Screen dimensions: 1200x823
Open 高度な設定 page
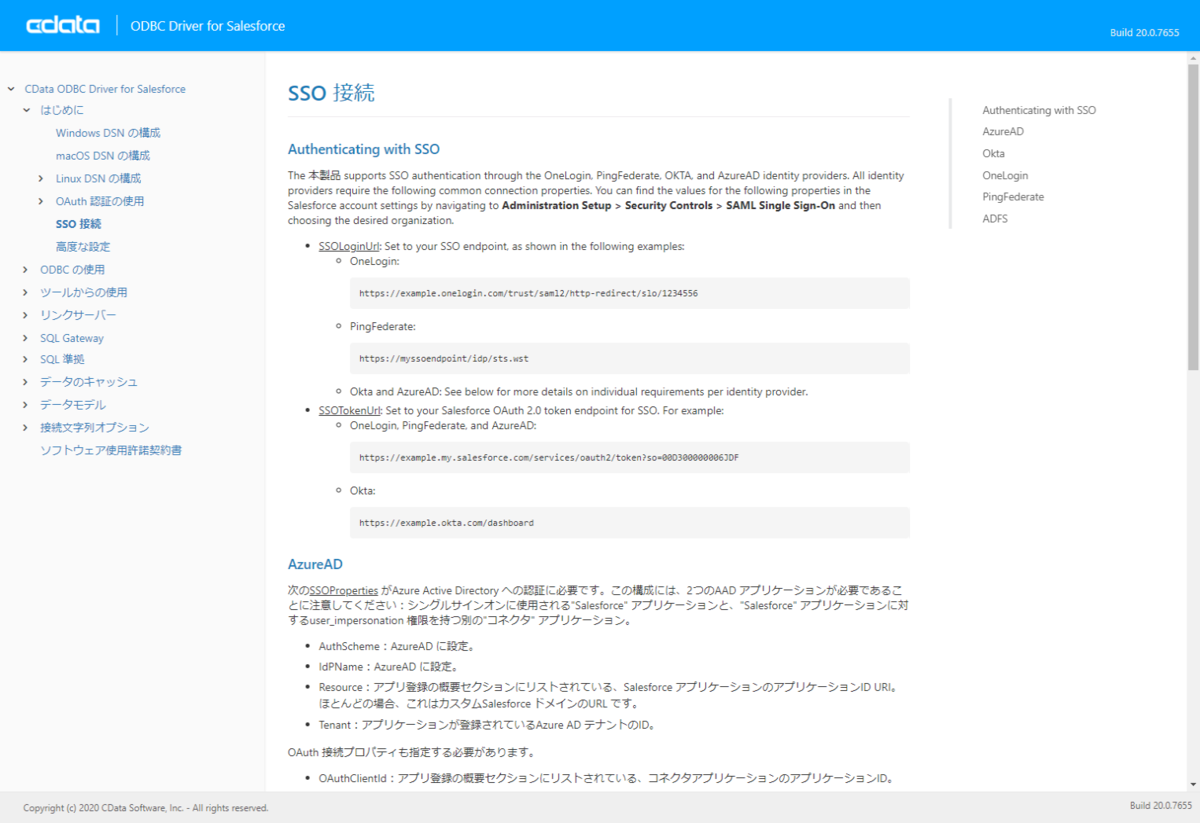(x=83, y=246)
